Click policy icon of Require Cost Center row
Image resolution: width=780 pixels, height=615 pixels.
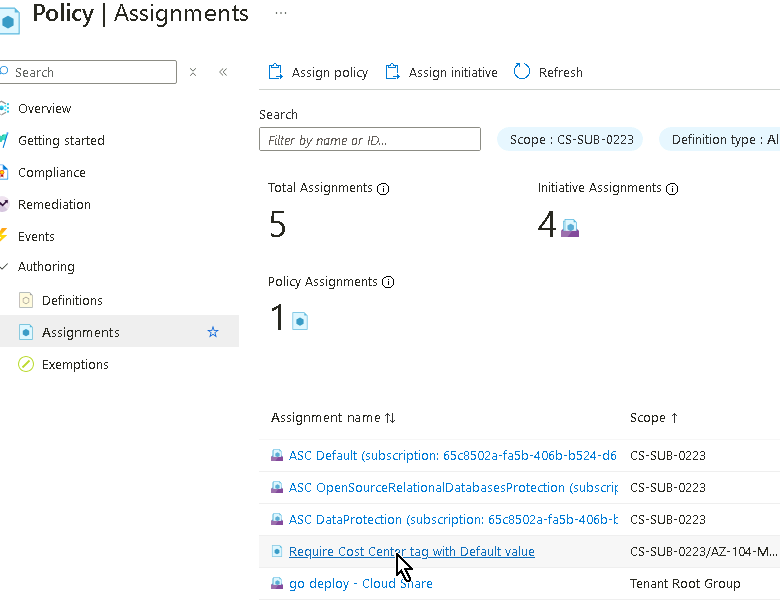pos(277,551)
